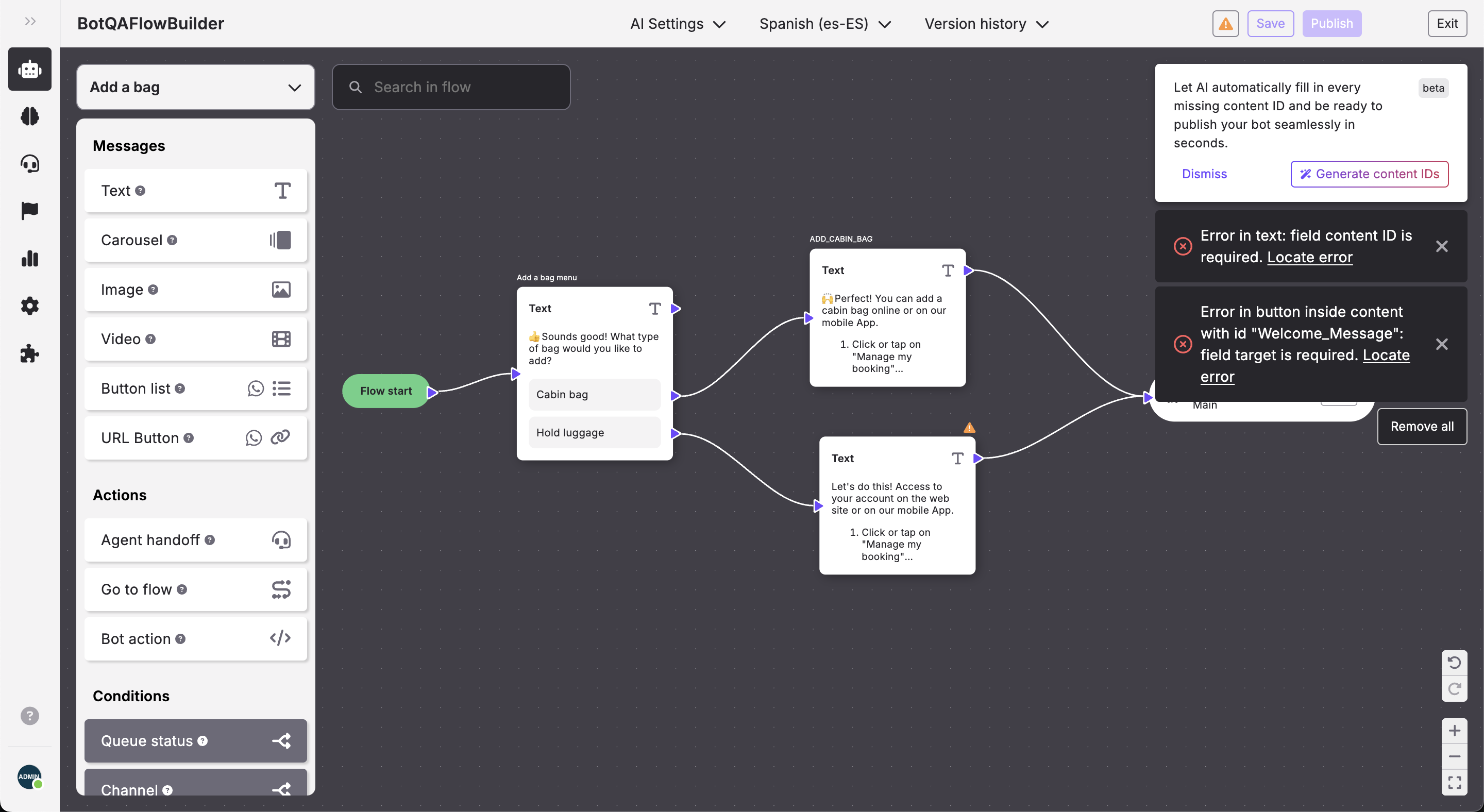Viewport: 1484px width, 812px height.
Task: Open the bar chart analytics icon
Action: coord(29,259)
